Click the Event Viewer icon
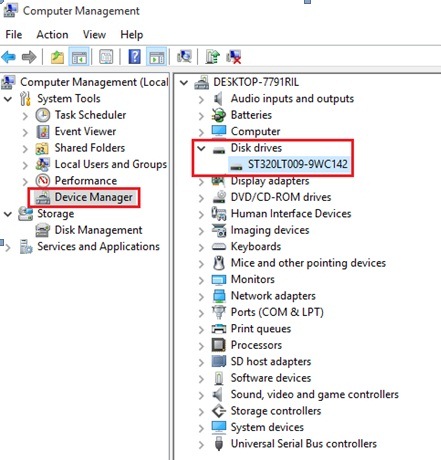Viewport: 441px width, 460px height. pos(43,131)
